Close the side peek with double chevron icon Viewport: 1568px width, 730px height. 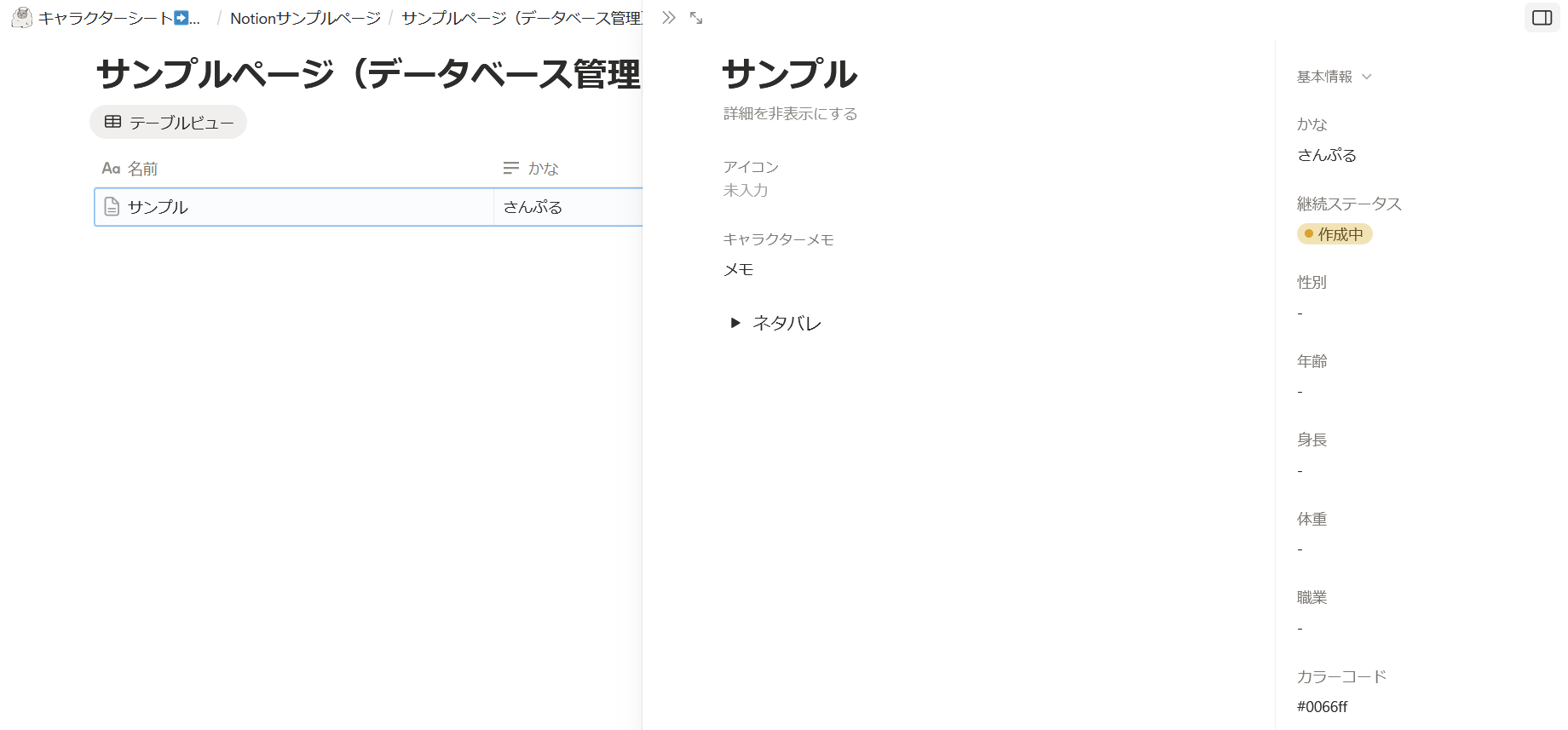tap(669, 18)
